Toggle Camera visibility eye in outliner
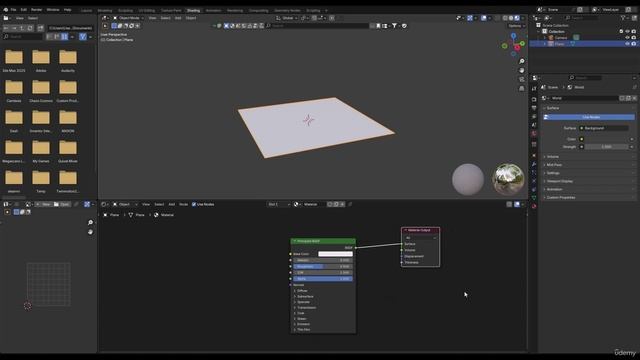 627,38
